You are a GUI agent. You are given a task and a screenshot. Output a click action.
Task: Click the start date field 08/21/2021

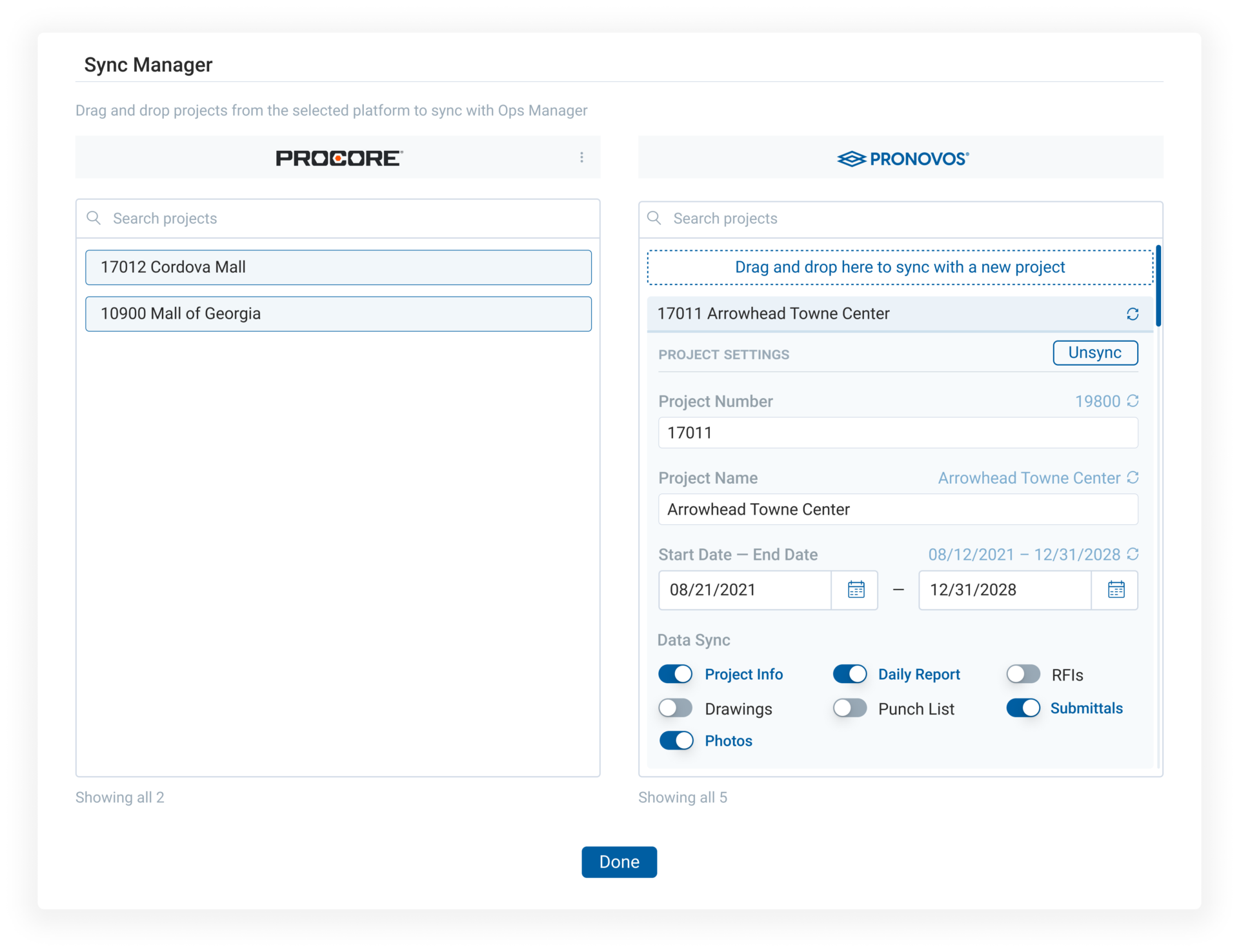(745, 590)
